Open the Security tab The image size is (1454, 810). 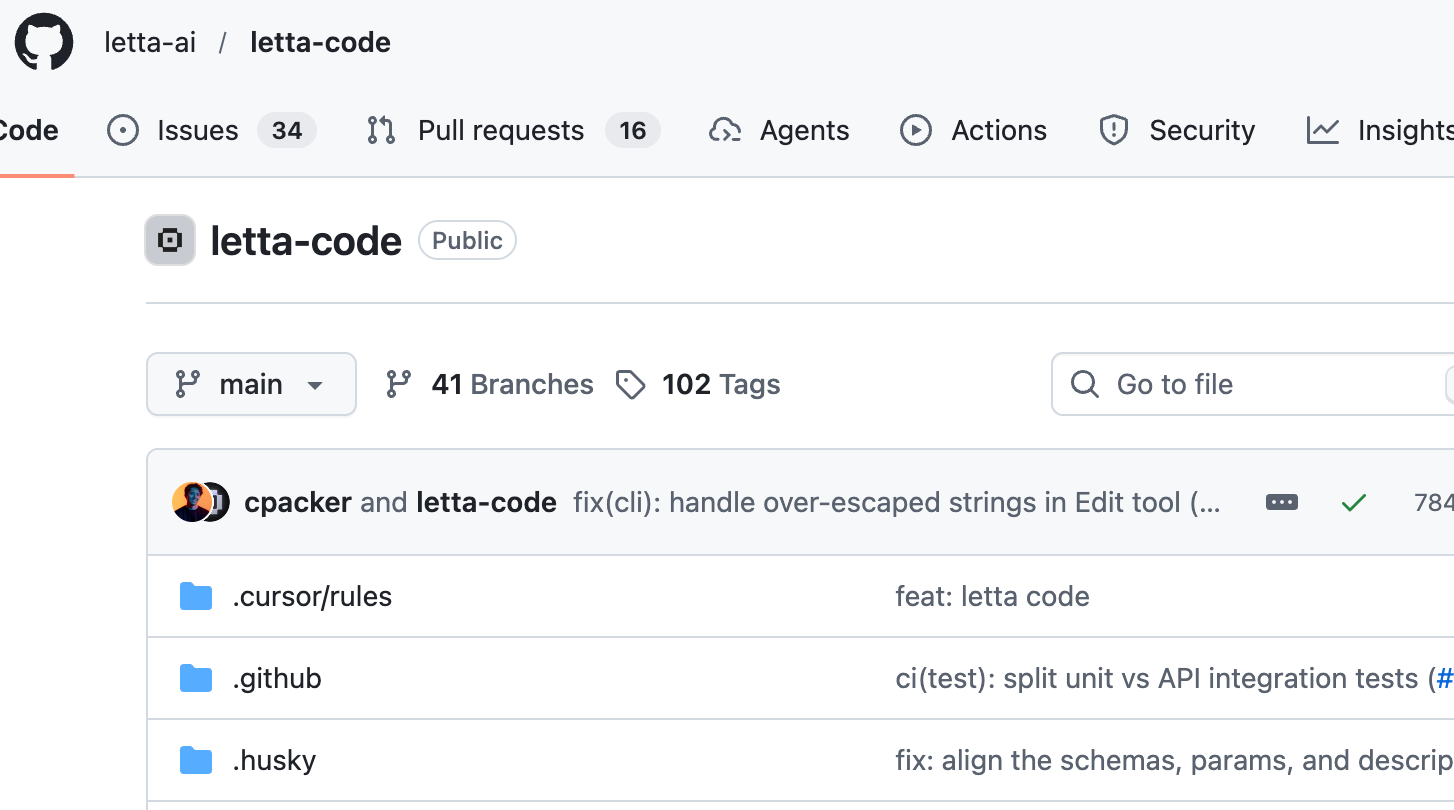pos(1177,131)
